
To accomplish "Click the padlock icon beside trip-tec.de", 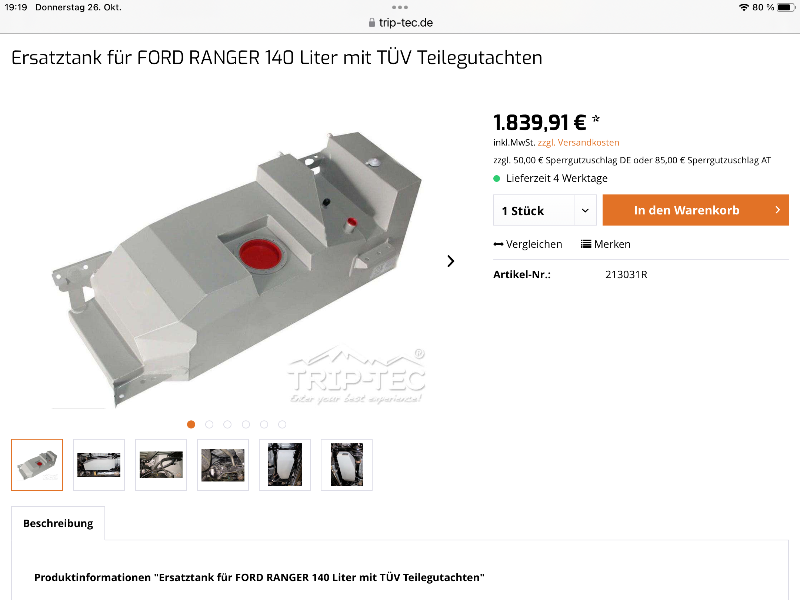I will 372,22.
